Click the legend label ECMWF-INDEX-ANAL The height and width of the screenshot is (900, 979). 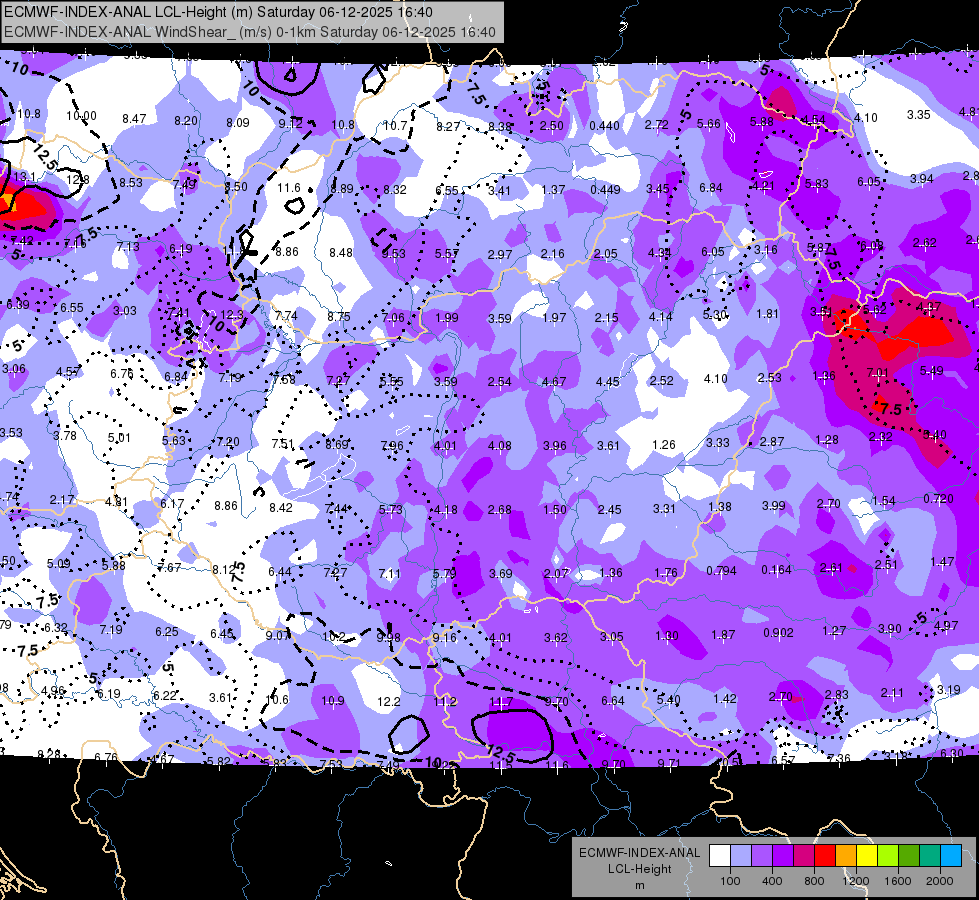pyautogui.click(x=639, y=853)
